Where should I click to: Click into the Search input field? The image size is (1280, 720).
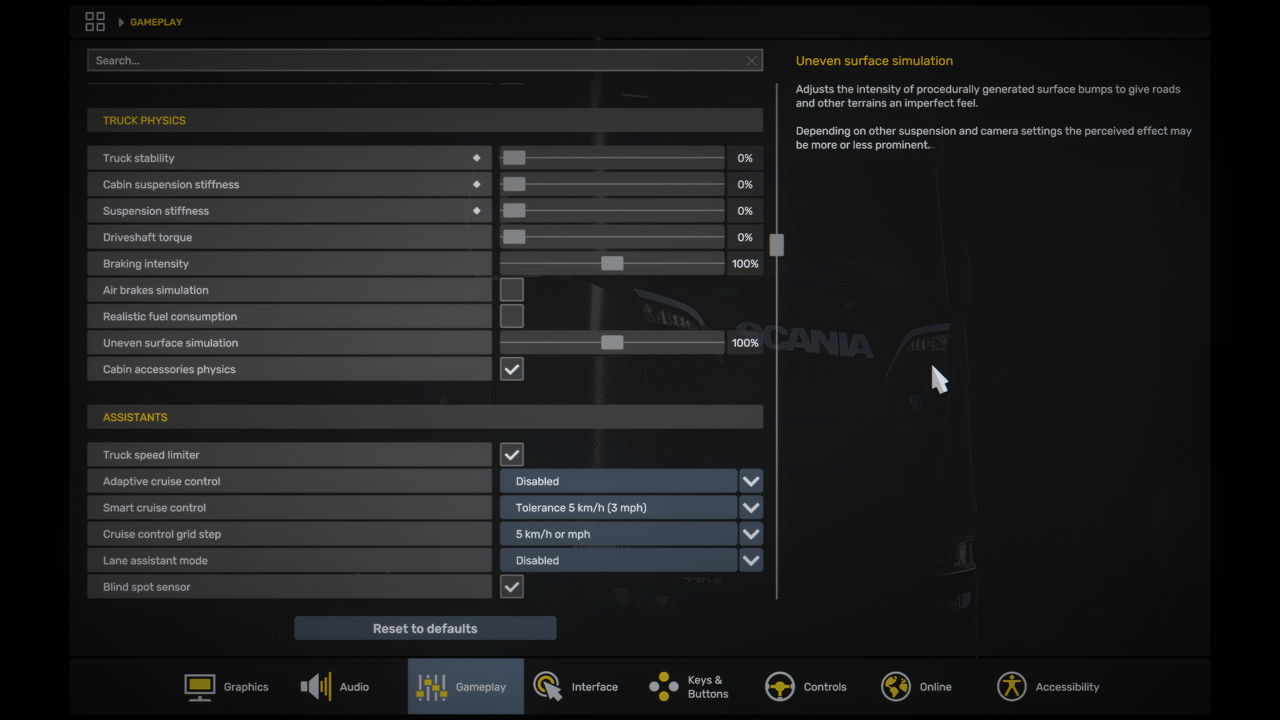pos(425,61)
